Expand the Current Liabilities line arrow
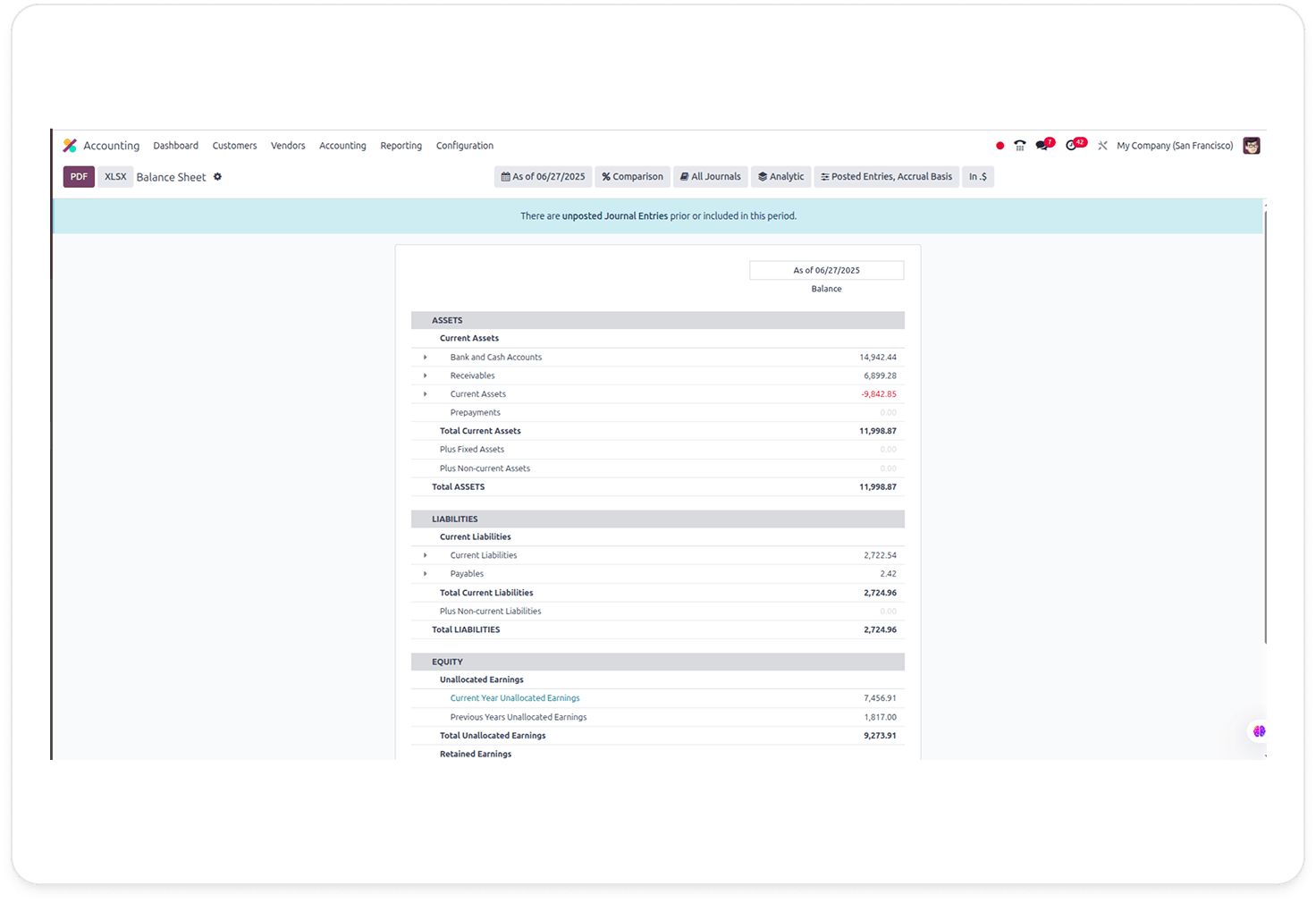 (x=425, y=555)
